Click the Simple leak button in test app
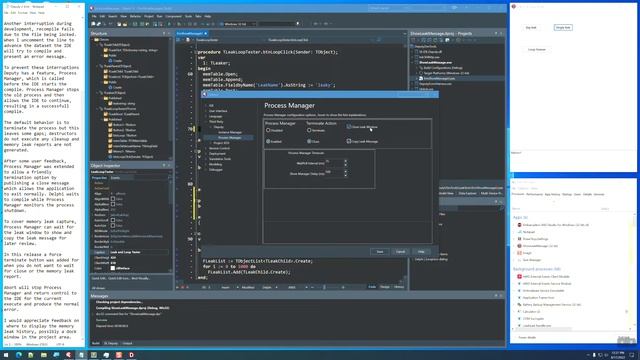Screen dimensions: 640x360 coord(563,27)
